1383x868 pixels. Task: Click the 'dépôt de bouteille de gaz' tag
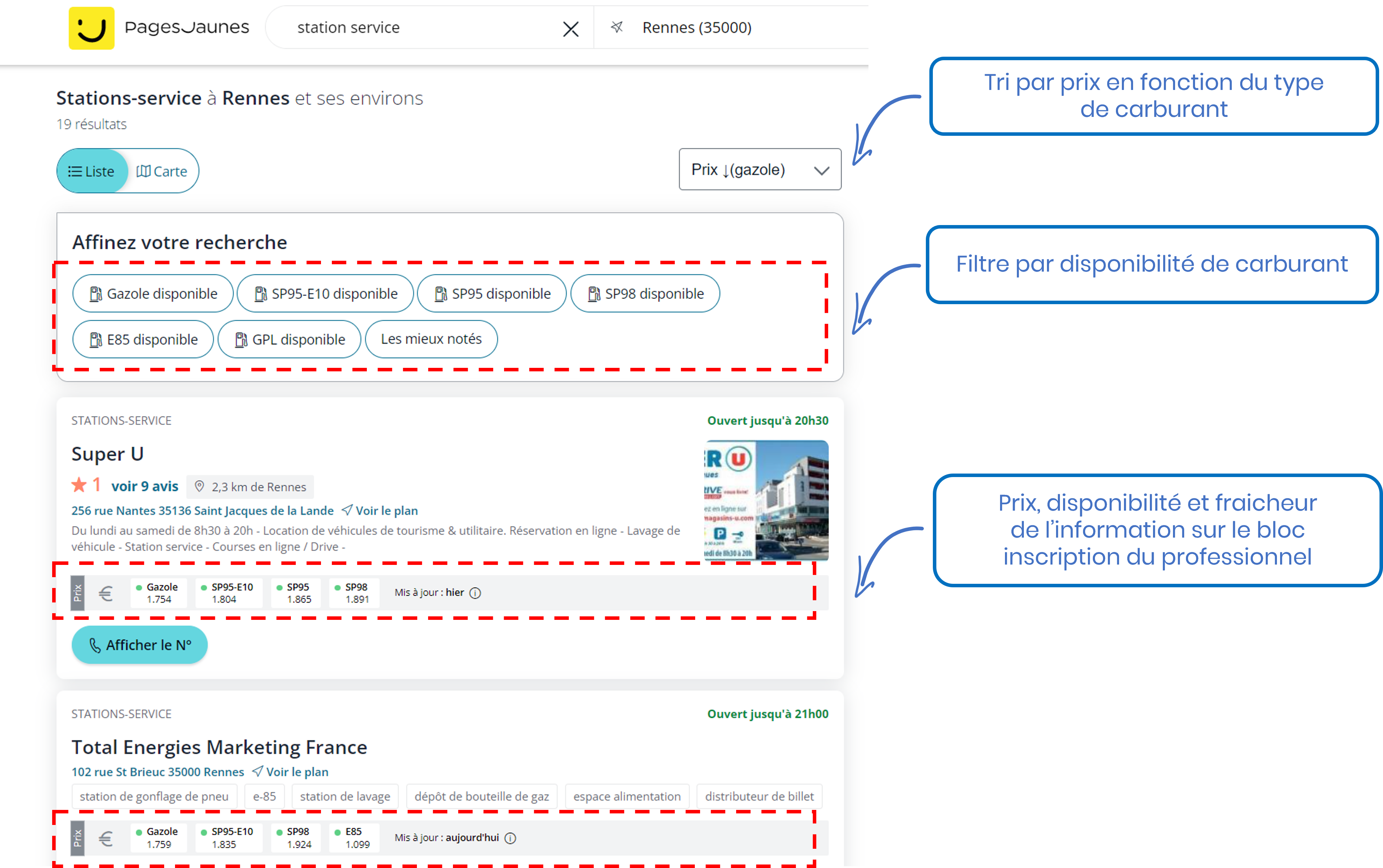click(482, 796)
